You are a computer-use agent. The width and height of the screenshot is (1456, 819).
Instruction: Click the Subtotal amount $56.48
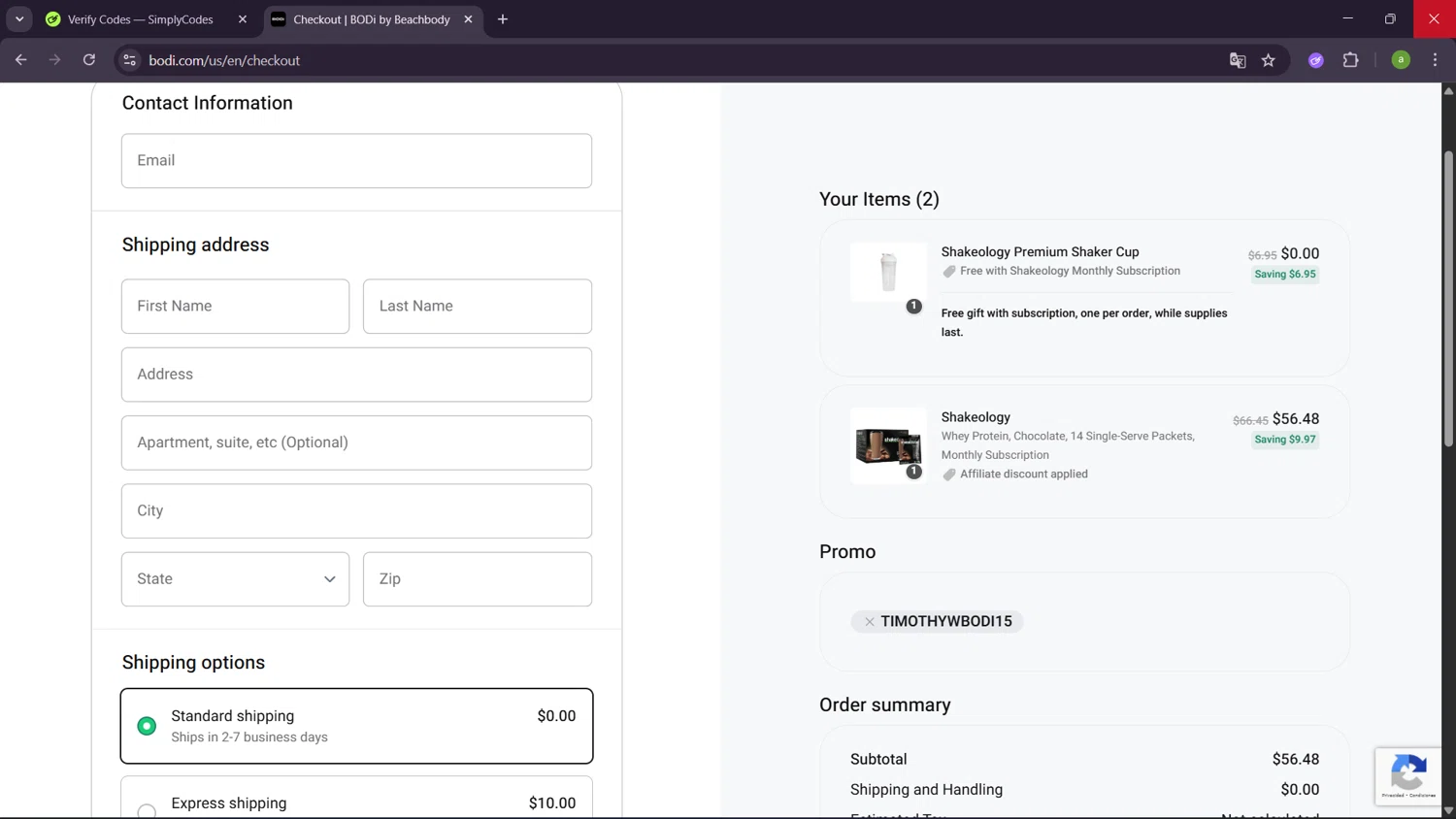1296,760
